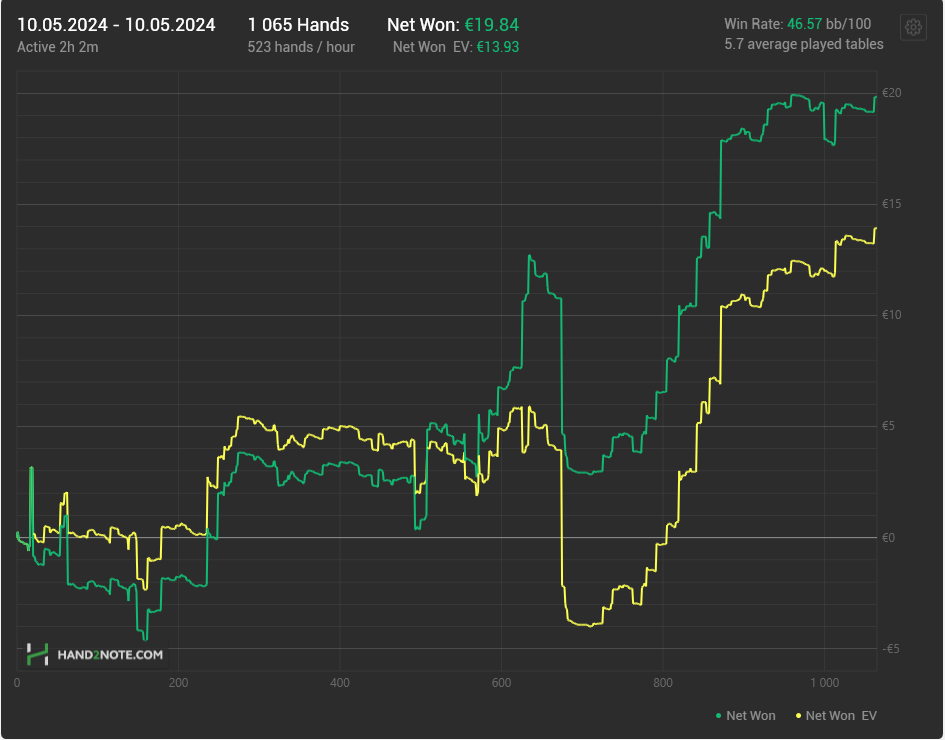Click the 800 x-axis tick label
Image resolution: width=945 pixels, height=740 pixels.
663,683
